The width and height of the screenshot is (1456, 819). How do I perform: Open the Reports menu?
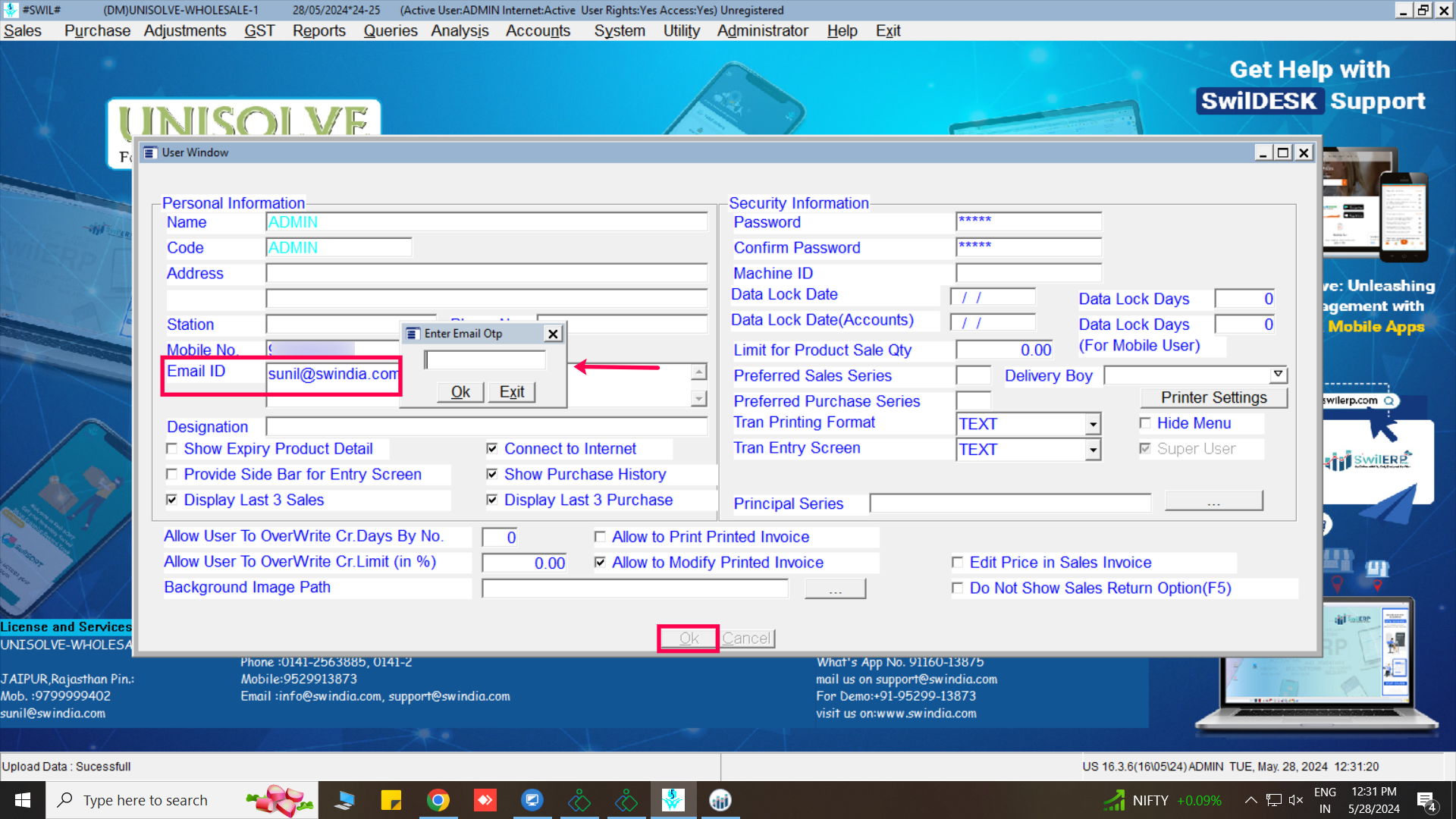(319, 31)
